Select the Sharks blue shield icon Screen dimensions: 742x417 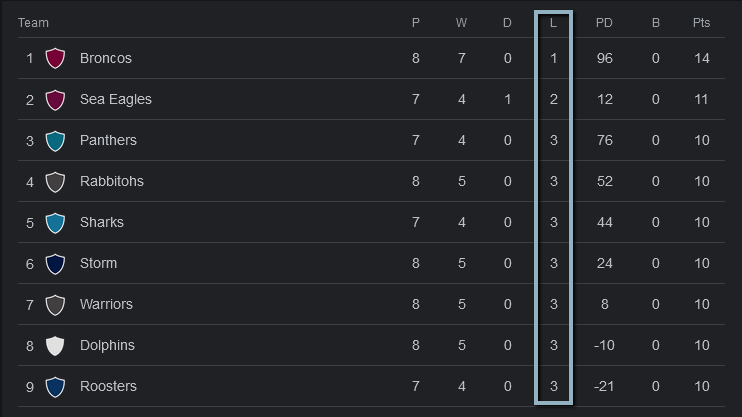55,222
